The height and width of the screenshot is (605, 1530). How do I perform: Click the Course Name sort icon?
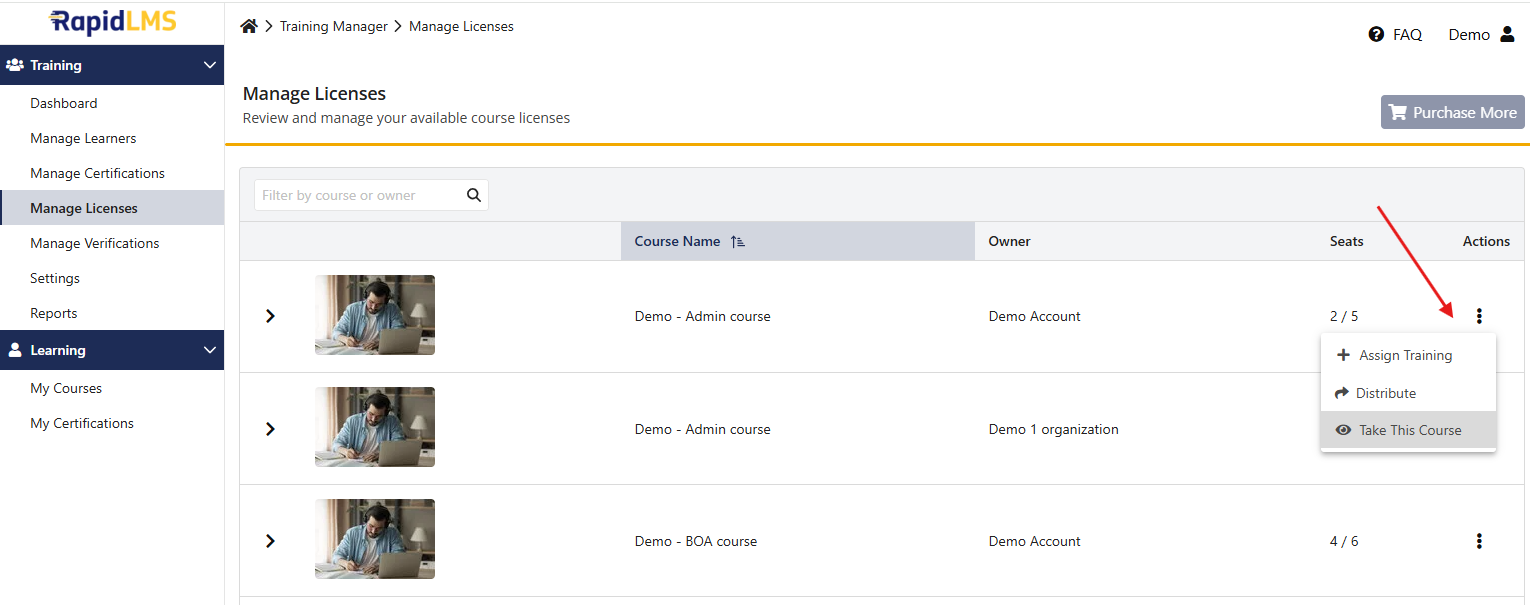[x=738, y=241]
